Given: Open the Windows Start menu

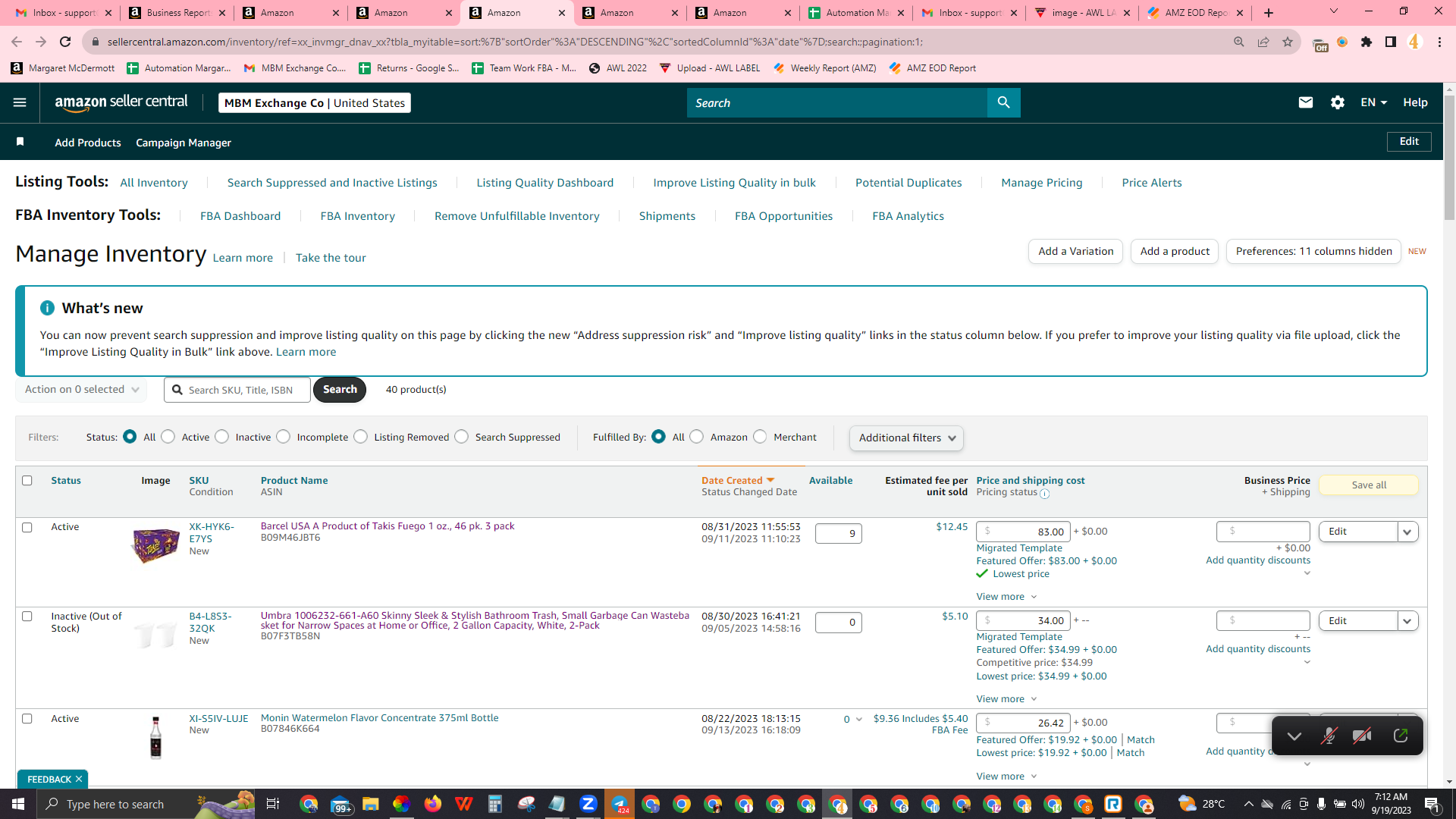Looking at the screenshot, I should point(18,804).
